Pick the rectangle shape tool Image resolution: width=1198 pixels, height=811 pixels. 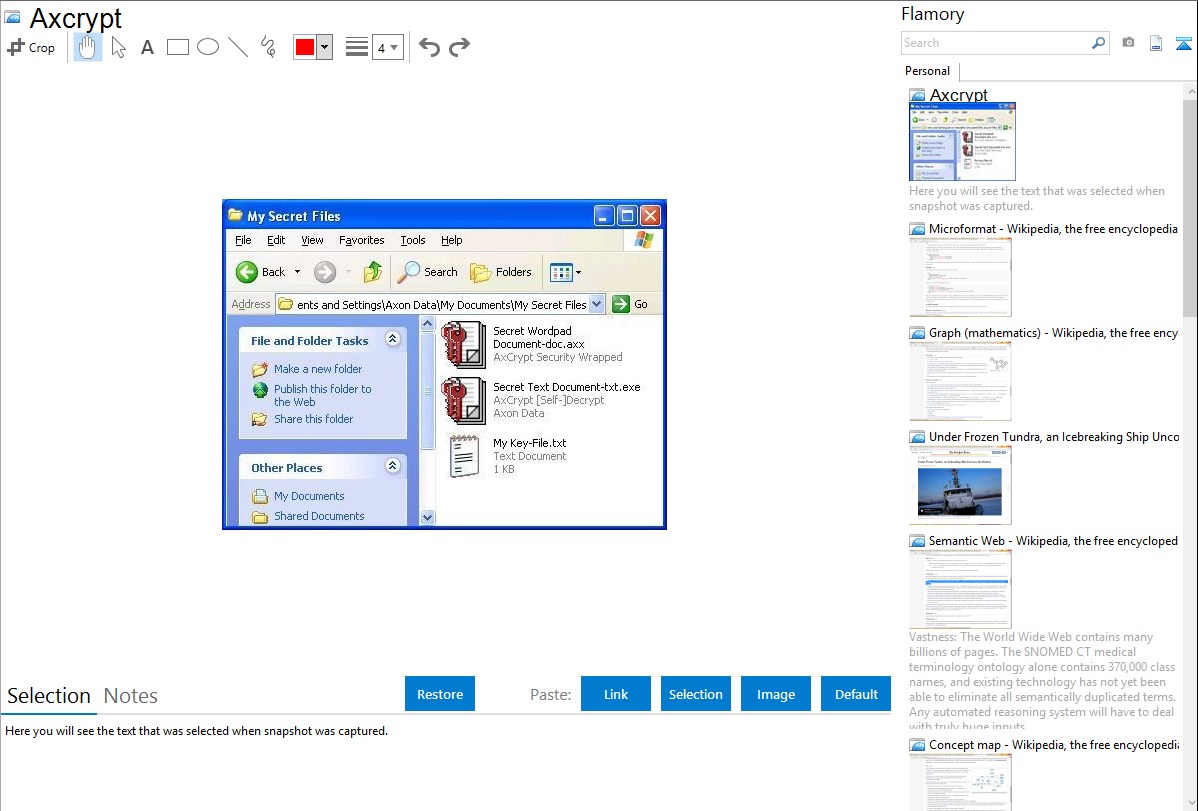(x=177, y=47)
